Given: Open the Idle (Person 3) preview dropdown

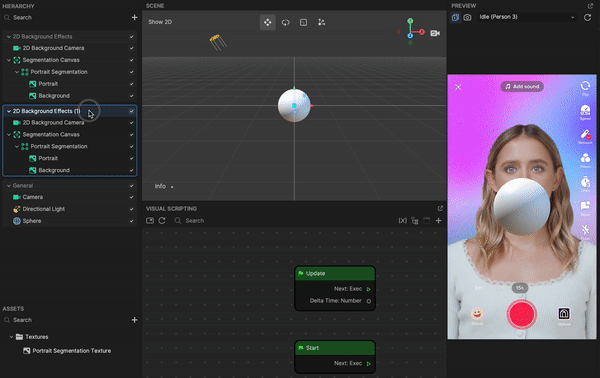Looking at the screenshot, I should click(x=527, y=17).
